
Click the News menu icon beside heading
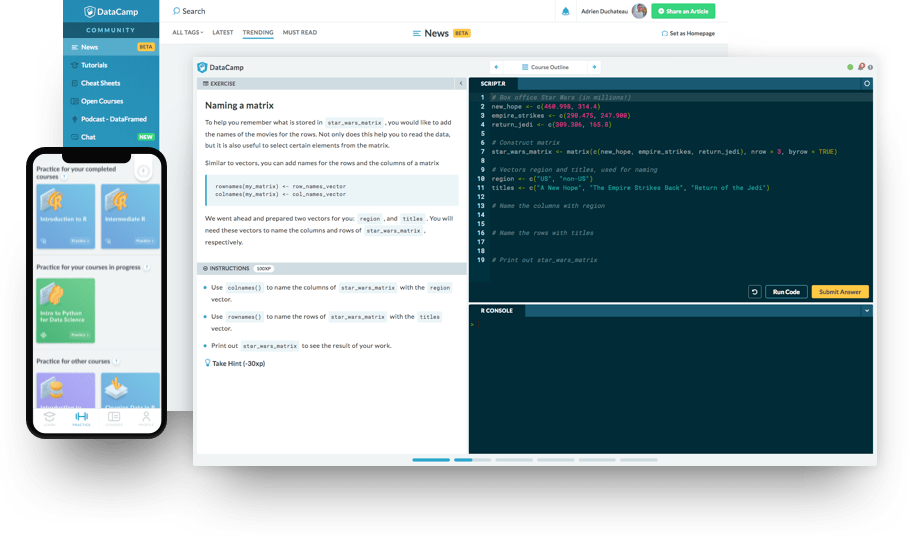[416, 33]
